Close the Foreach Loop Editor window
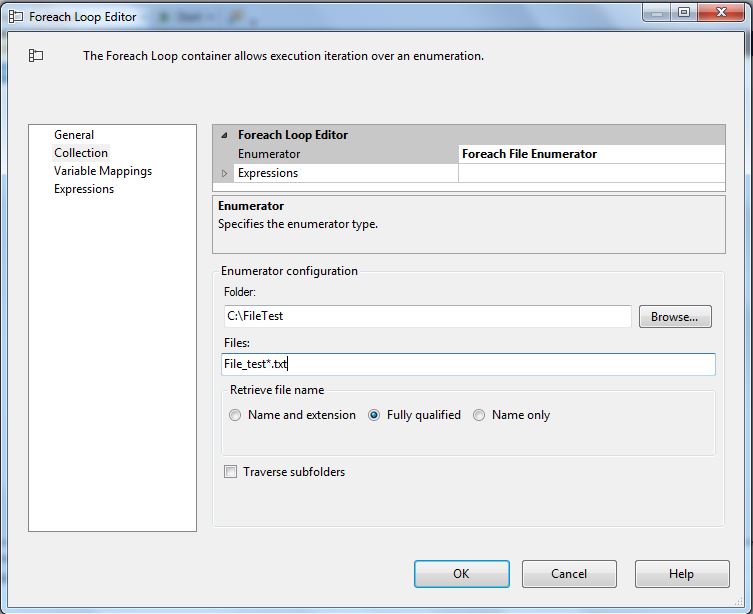This screenshot has width=753, height=614. [x=721, y=13]
